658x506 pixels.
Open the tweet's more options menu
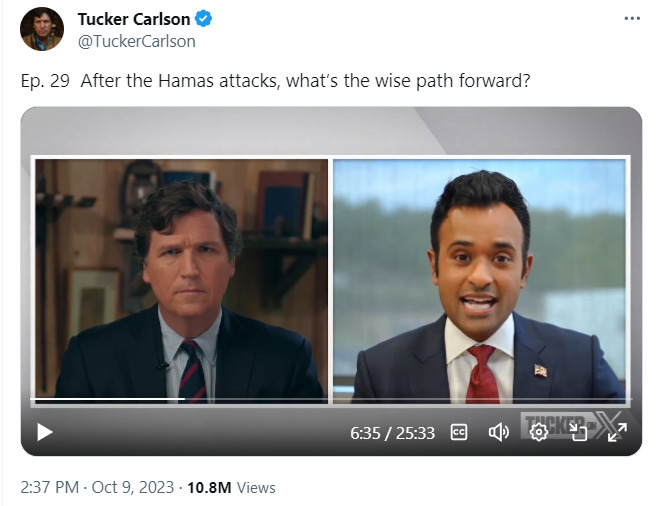pos(630,19)
